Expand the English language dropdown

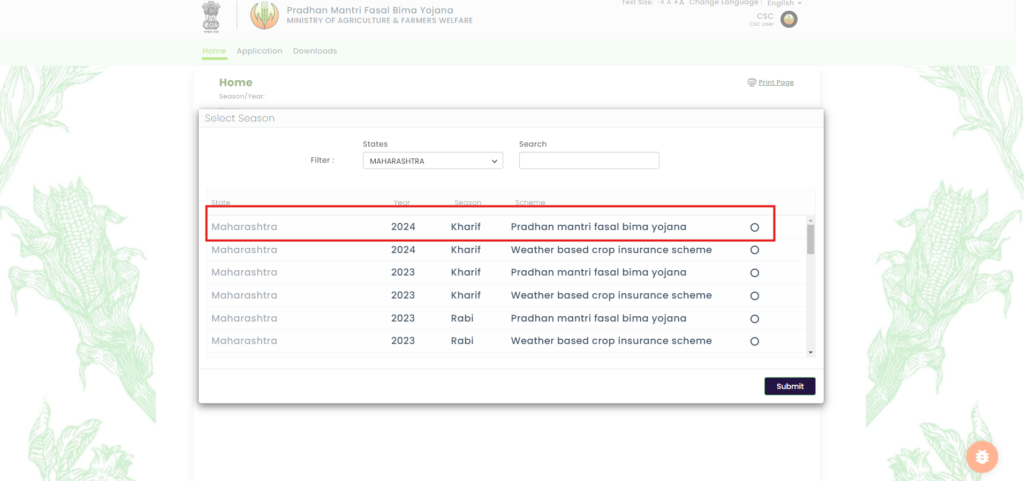pyautogui.click(x=784, y=4)
